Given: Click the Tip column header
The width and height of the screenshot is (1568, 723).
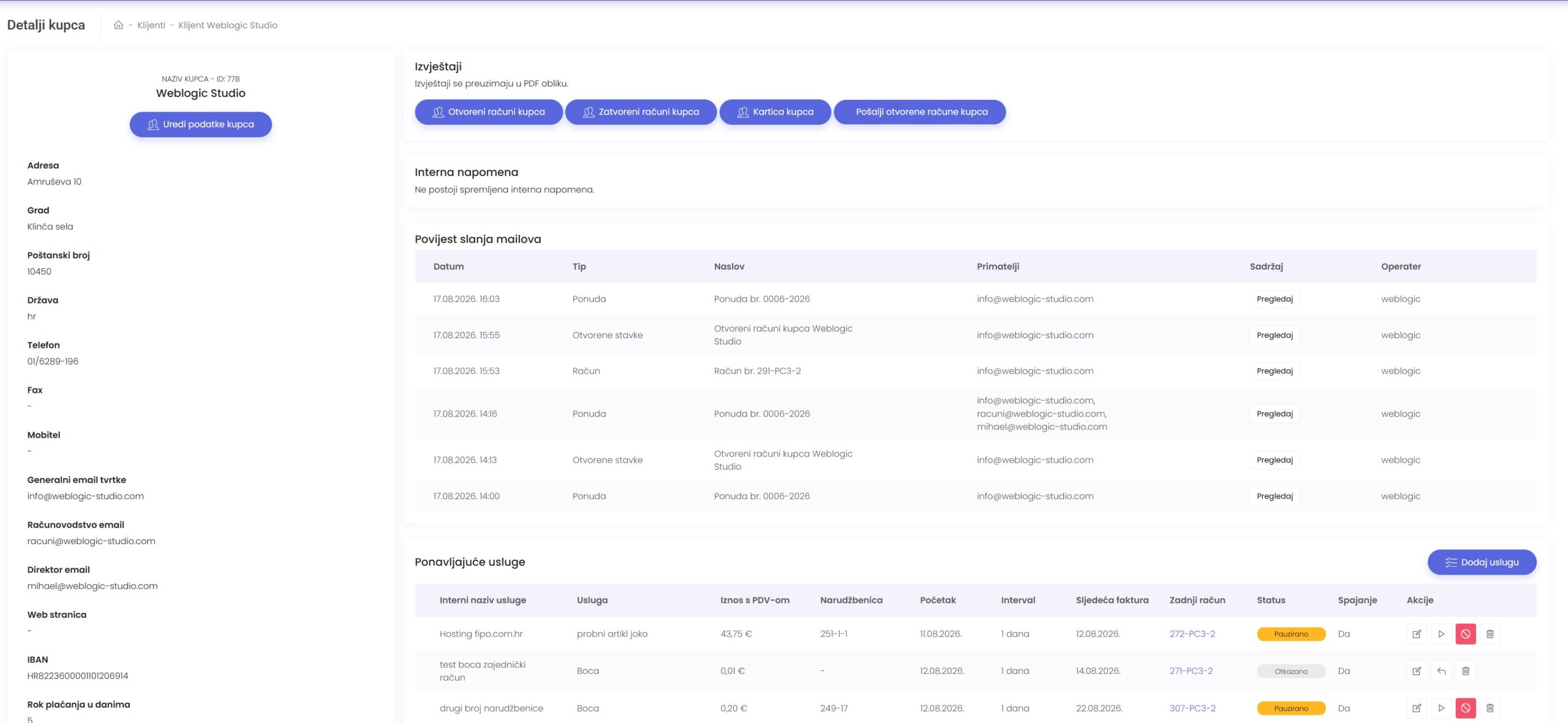Looking at the screenshot, I should coord(579,267).
